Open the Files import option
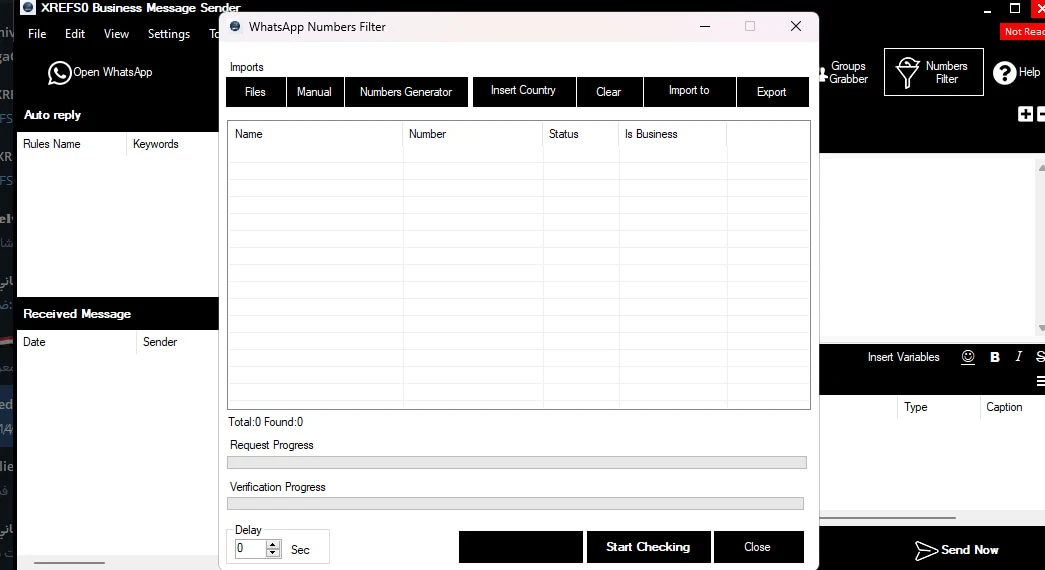1045x570 pixels. [x=256, y=92]
